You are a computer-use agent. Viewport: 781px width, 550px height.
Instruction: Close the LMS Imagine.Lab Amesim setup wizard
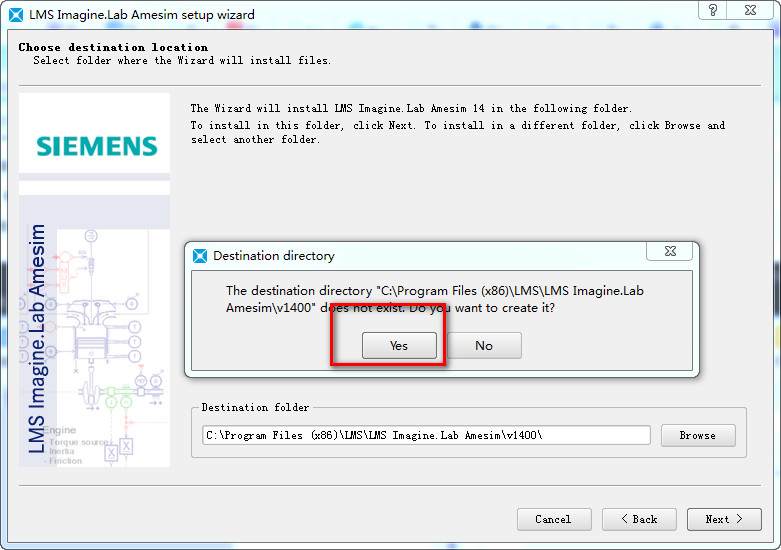[750, 10]
